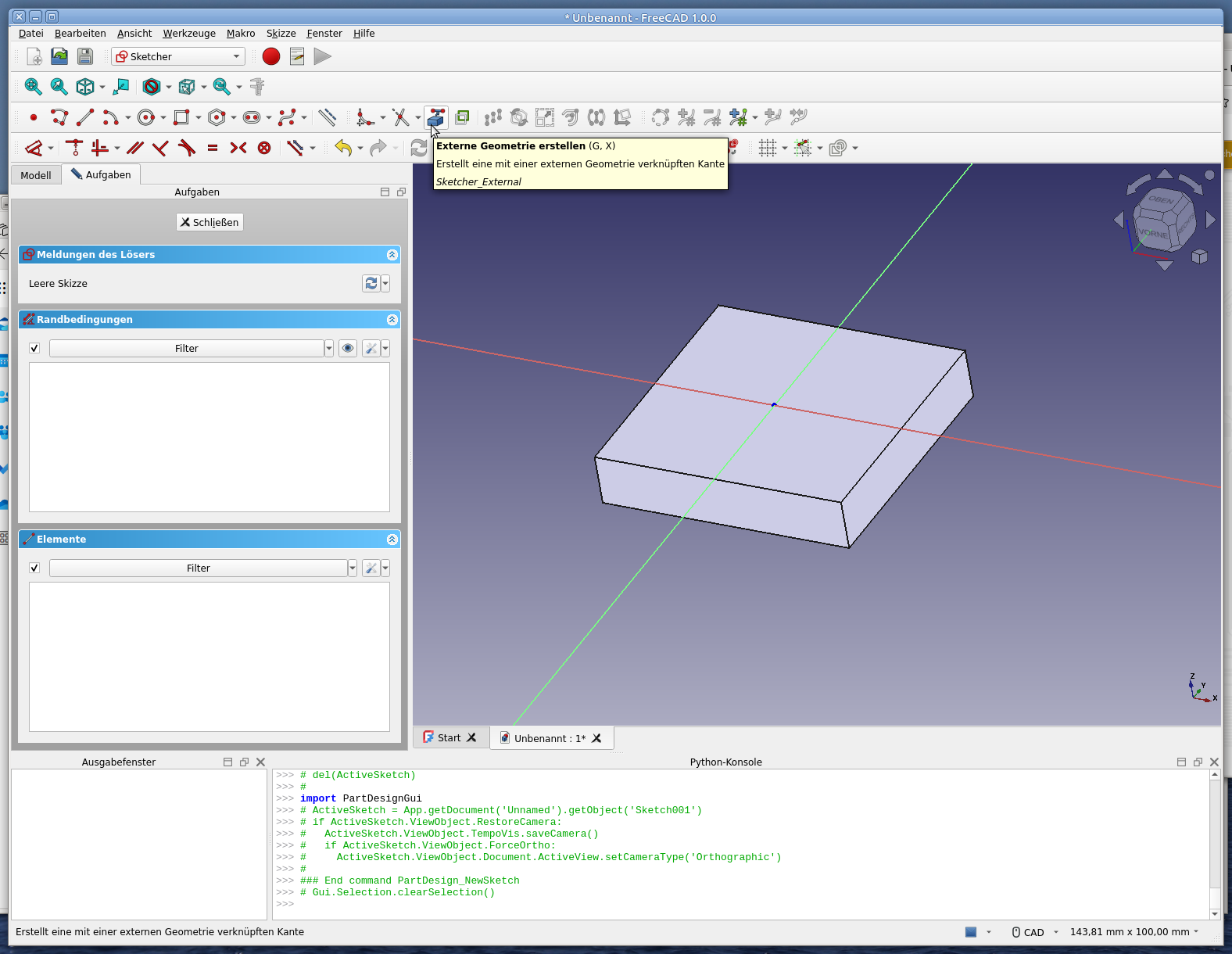Click the Python-Konsole vertical scrollbar
This screenshot has height=954, width=1232.
tap(1215, 845)
